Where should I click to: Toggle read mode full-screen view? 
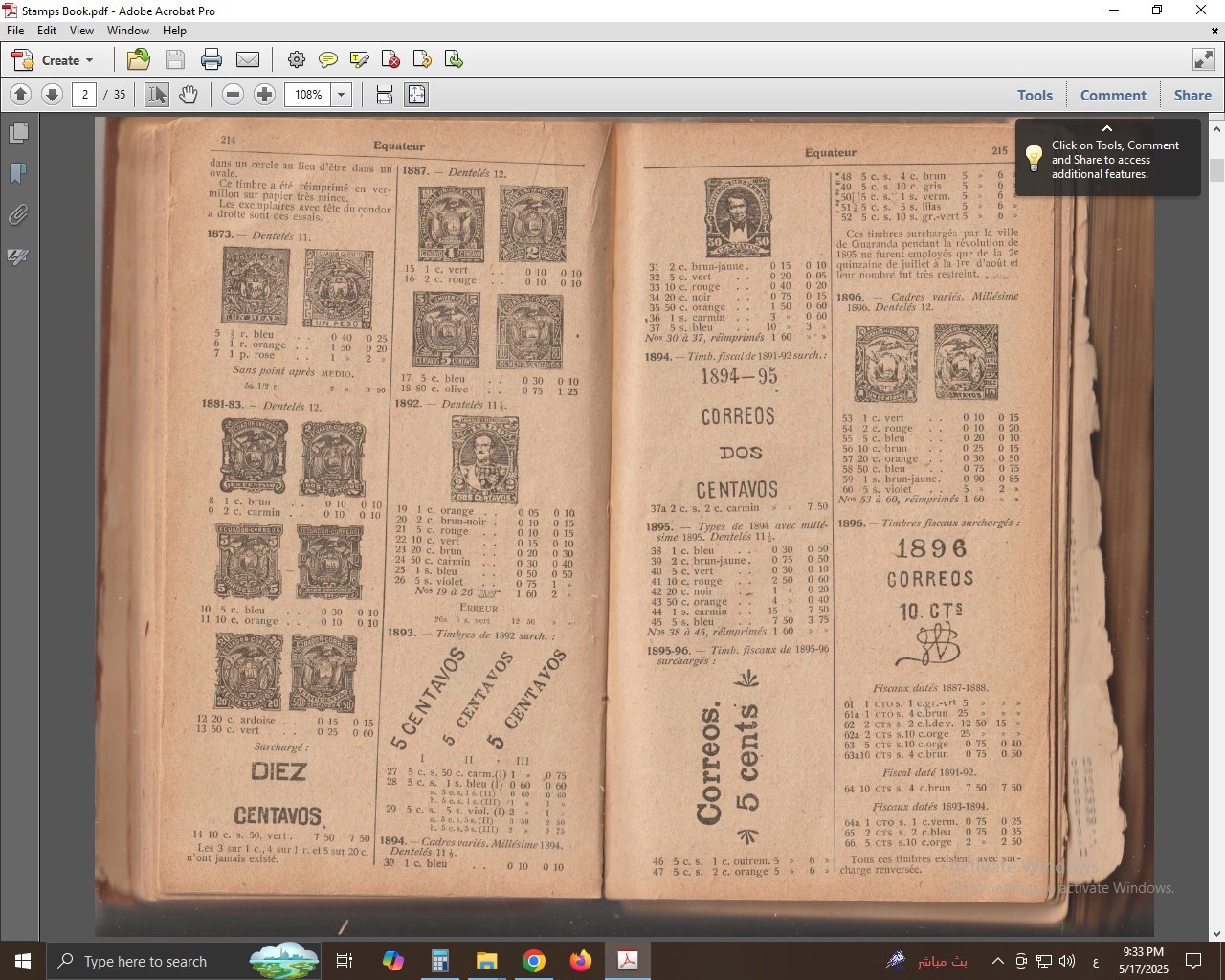[1203, 59]
